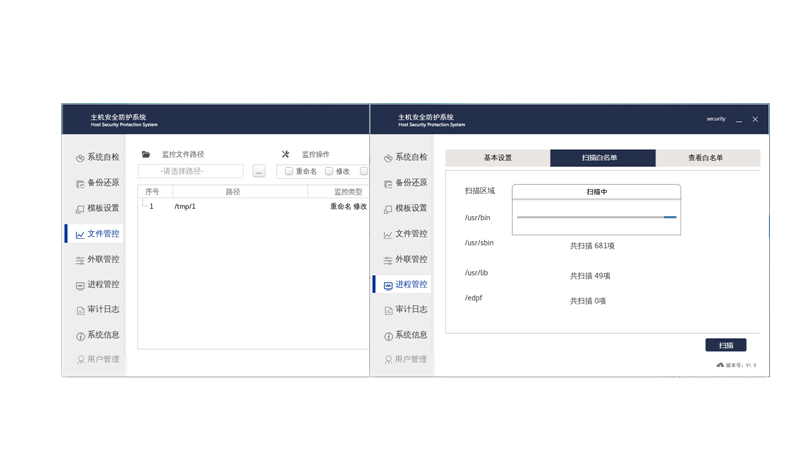Screen dimensions: 800x450
Task: Enable the 重命名 checkbox
Action: 289,171
